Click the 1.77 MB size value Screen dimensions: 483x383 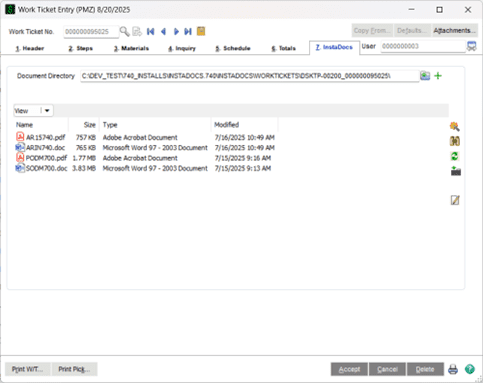84,158
